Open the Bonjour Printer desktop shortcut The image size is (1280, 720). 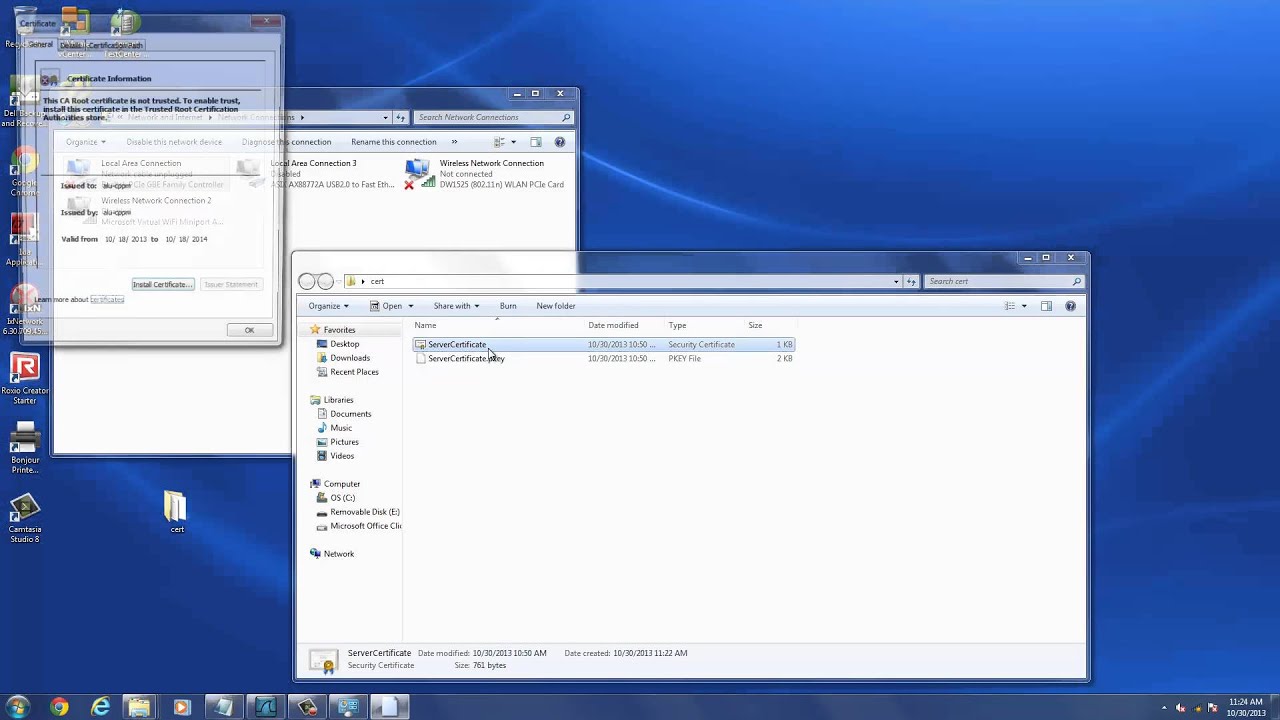[x=25, y=448]
